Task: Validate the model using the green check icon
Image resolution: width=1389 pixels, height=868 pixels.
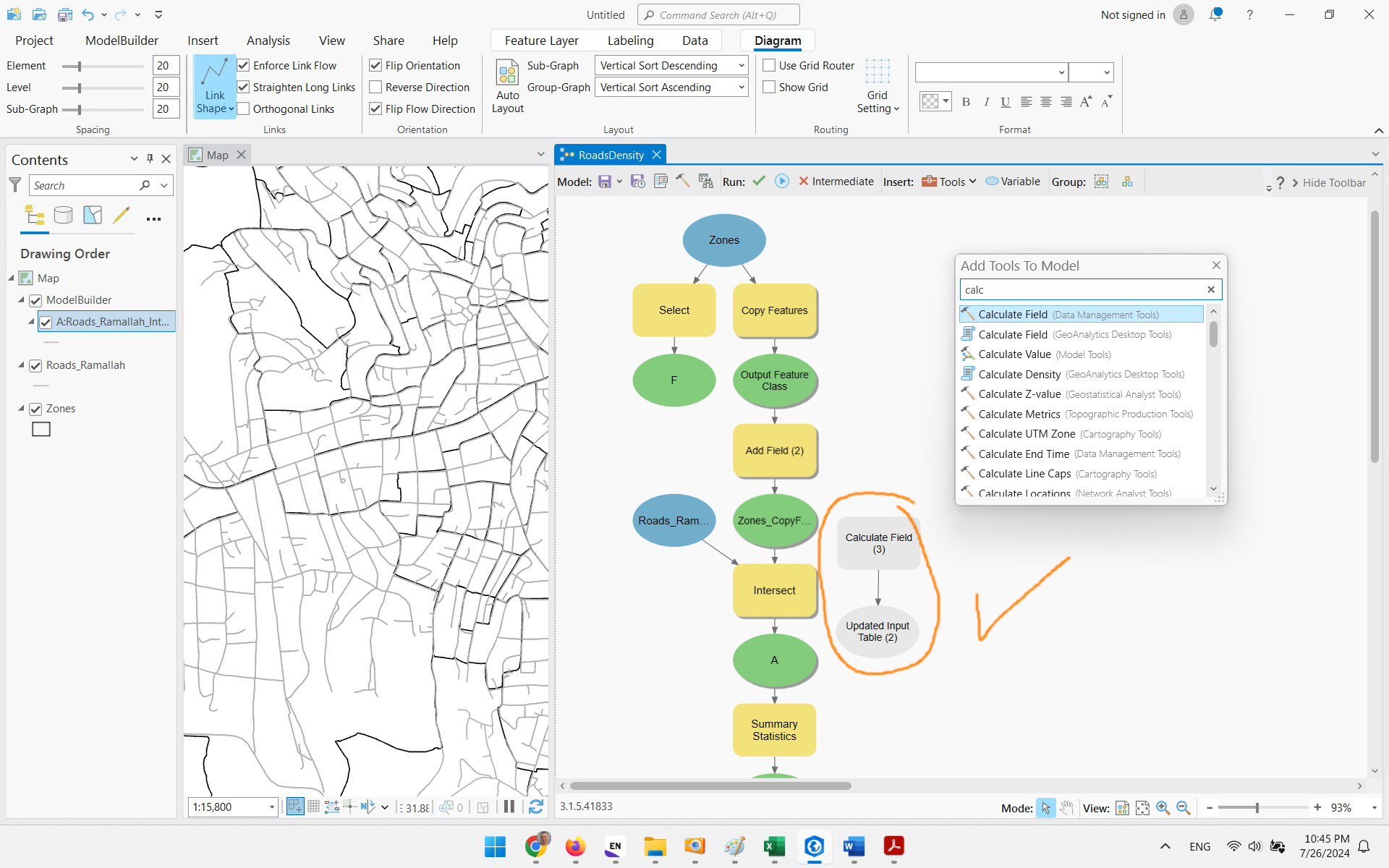Action: pyautogui.click(x=759, y=182)
